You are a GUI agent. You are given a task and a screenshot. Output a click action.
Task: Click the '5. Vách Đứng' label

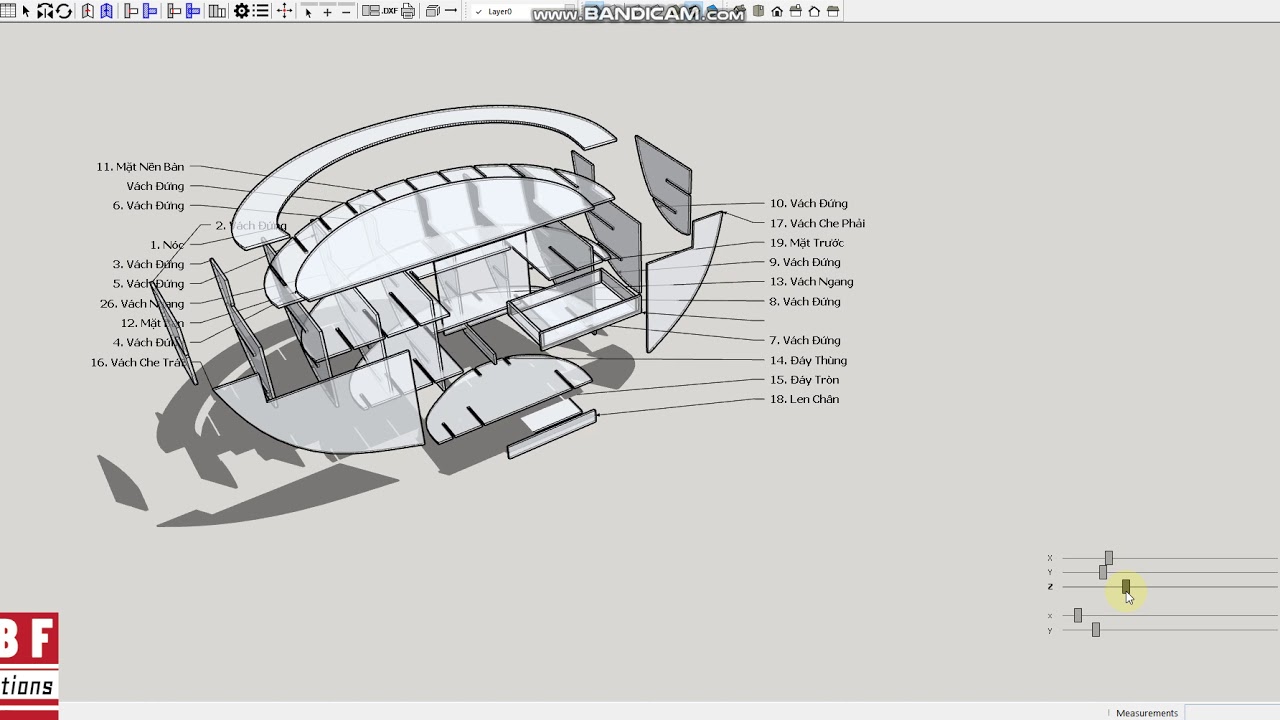point(148,284)
